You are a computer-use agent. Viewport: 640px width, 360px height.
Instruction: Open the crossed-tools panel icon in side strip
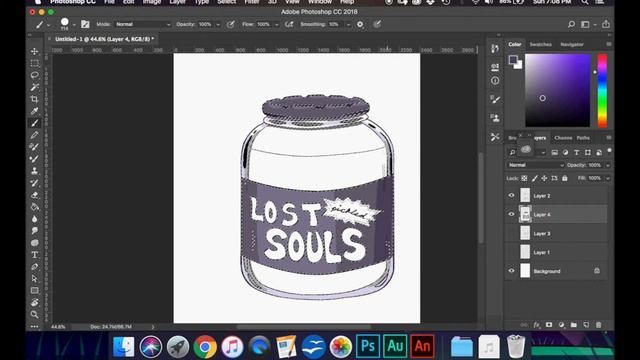click(x=495, y=137)
